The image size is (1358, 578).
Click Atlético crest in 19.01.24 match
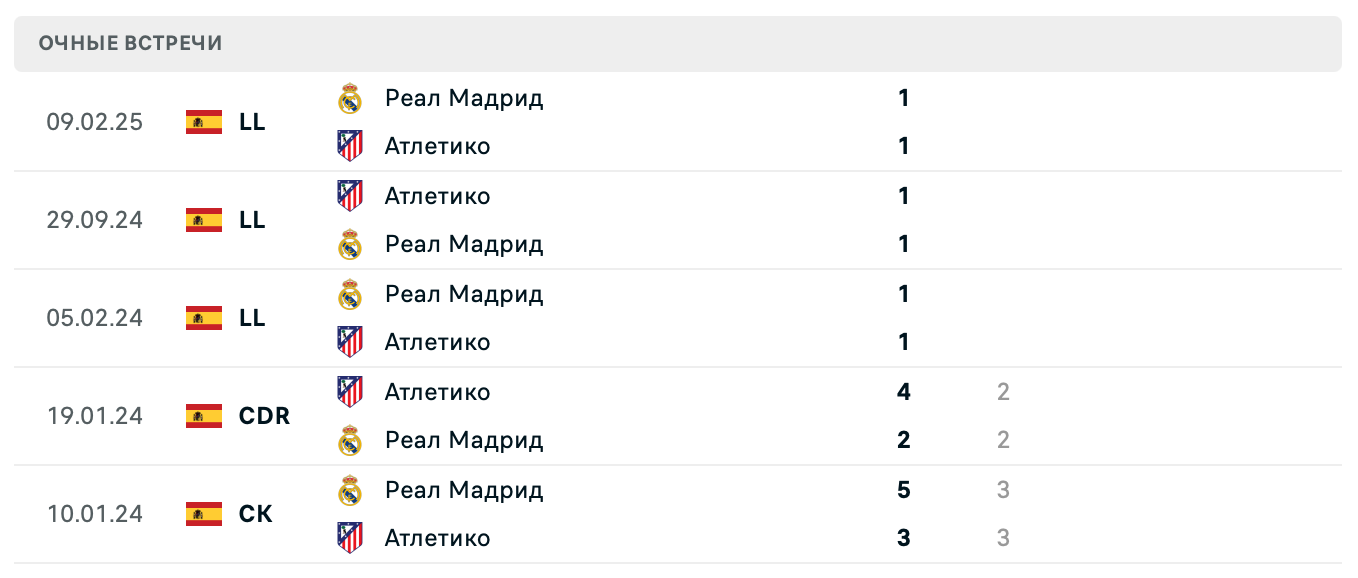349,392
